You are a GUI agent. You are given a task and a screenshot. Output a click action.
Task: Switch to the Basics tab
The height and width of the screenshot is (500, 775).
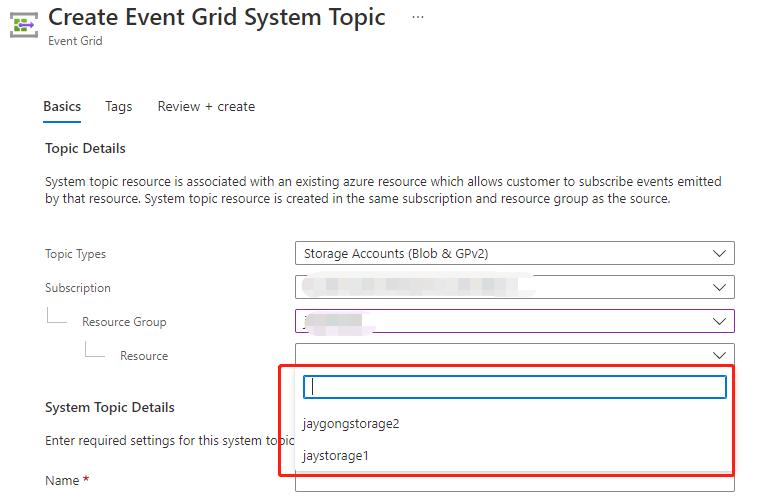(x=62, y=106)
